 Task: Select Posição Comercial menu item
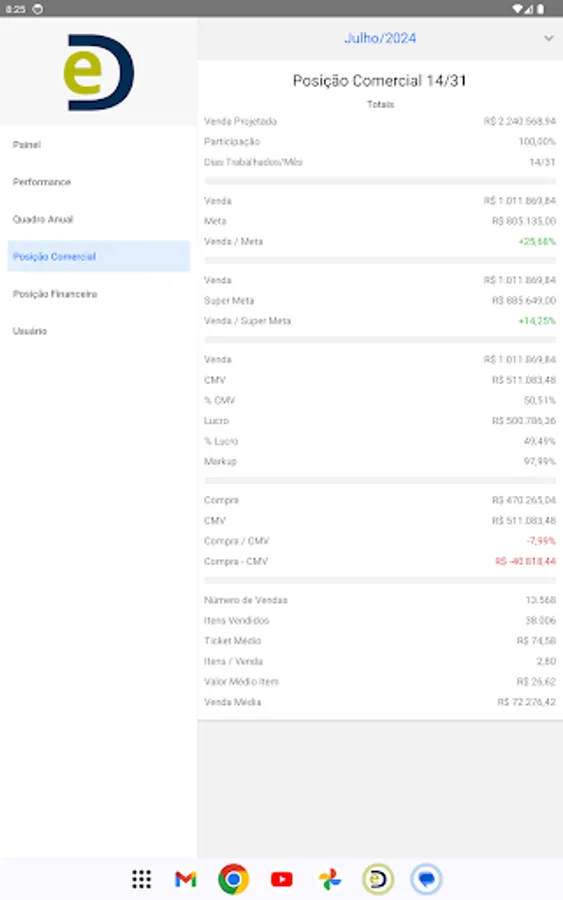click(99, 256)
